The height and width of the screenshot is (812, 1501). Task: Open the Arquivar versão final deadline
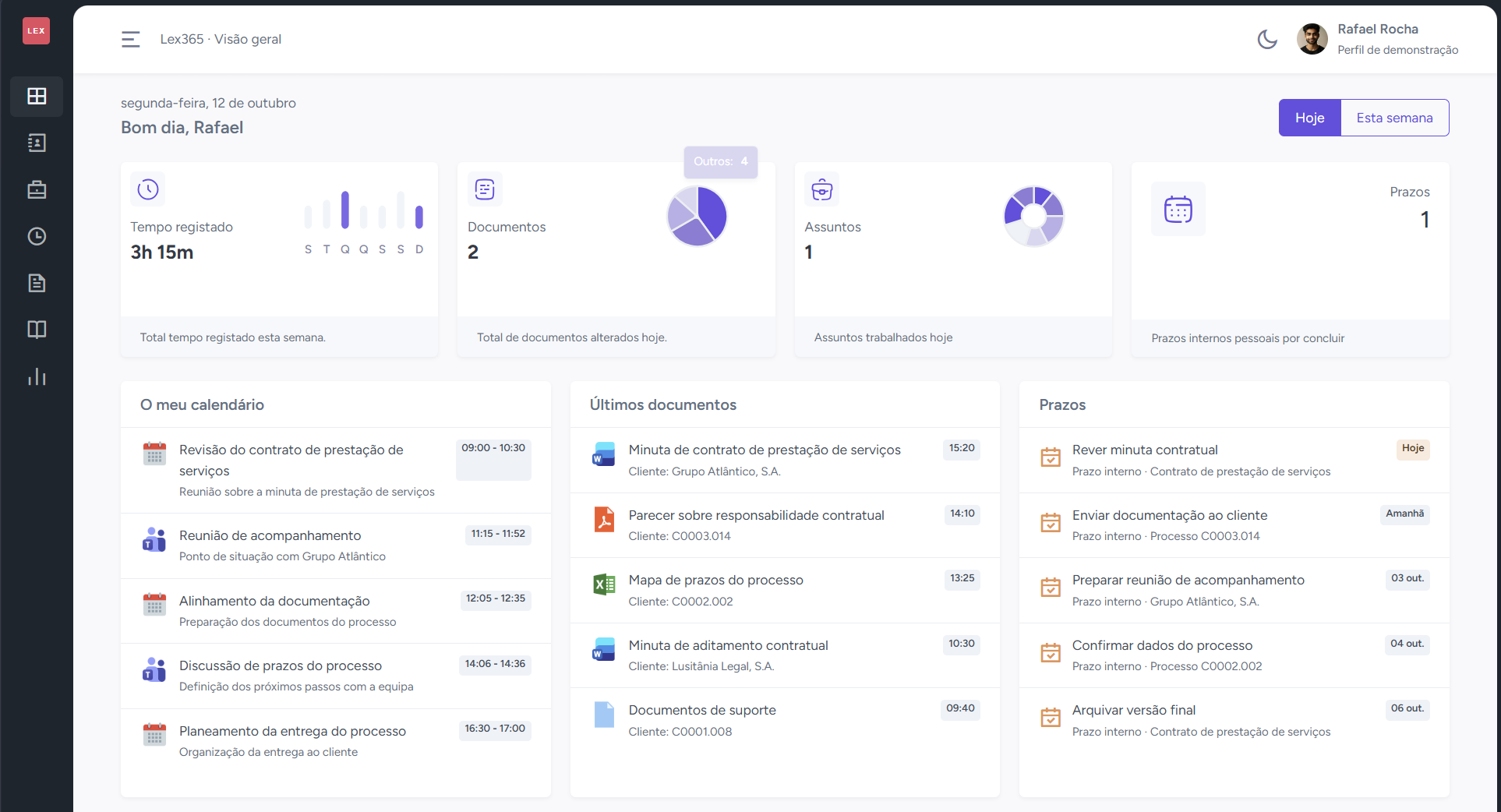[1234, 720]
